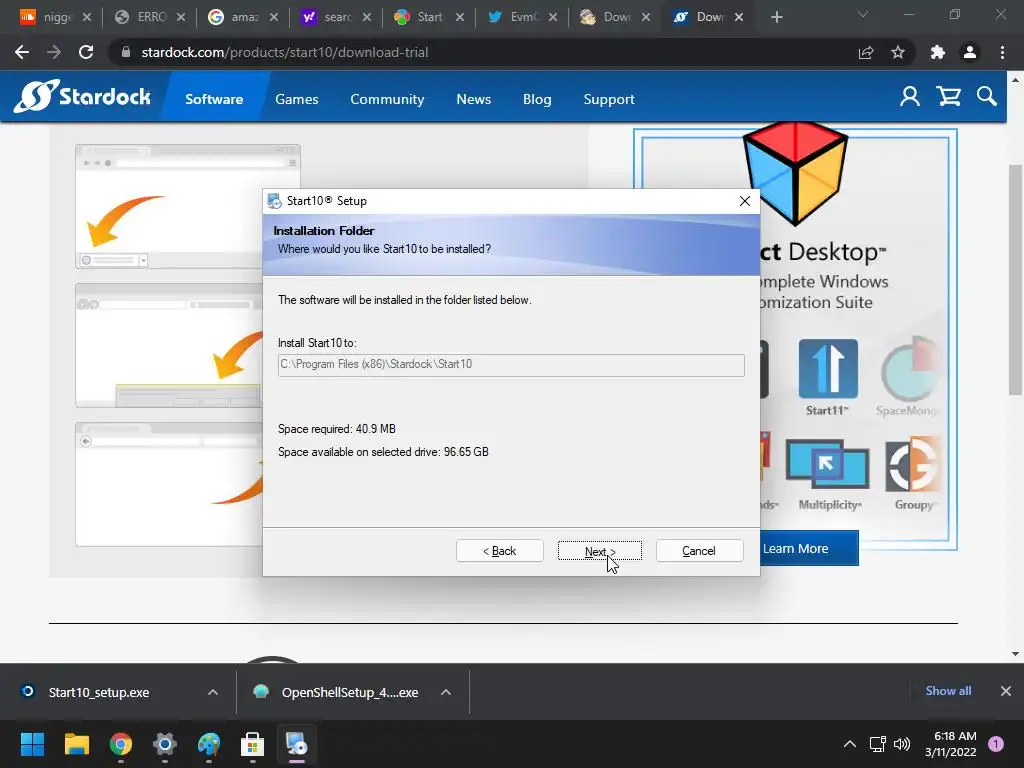Open the Chrome three-dot menu
Image resolution: width=1024 pixels, height=768 pixels.
[x=1002, y=52]
